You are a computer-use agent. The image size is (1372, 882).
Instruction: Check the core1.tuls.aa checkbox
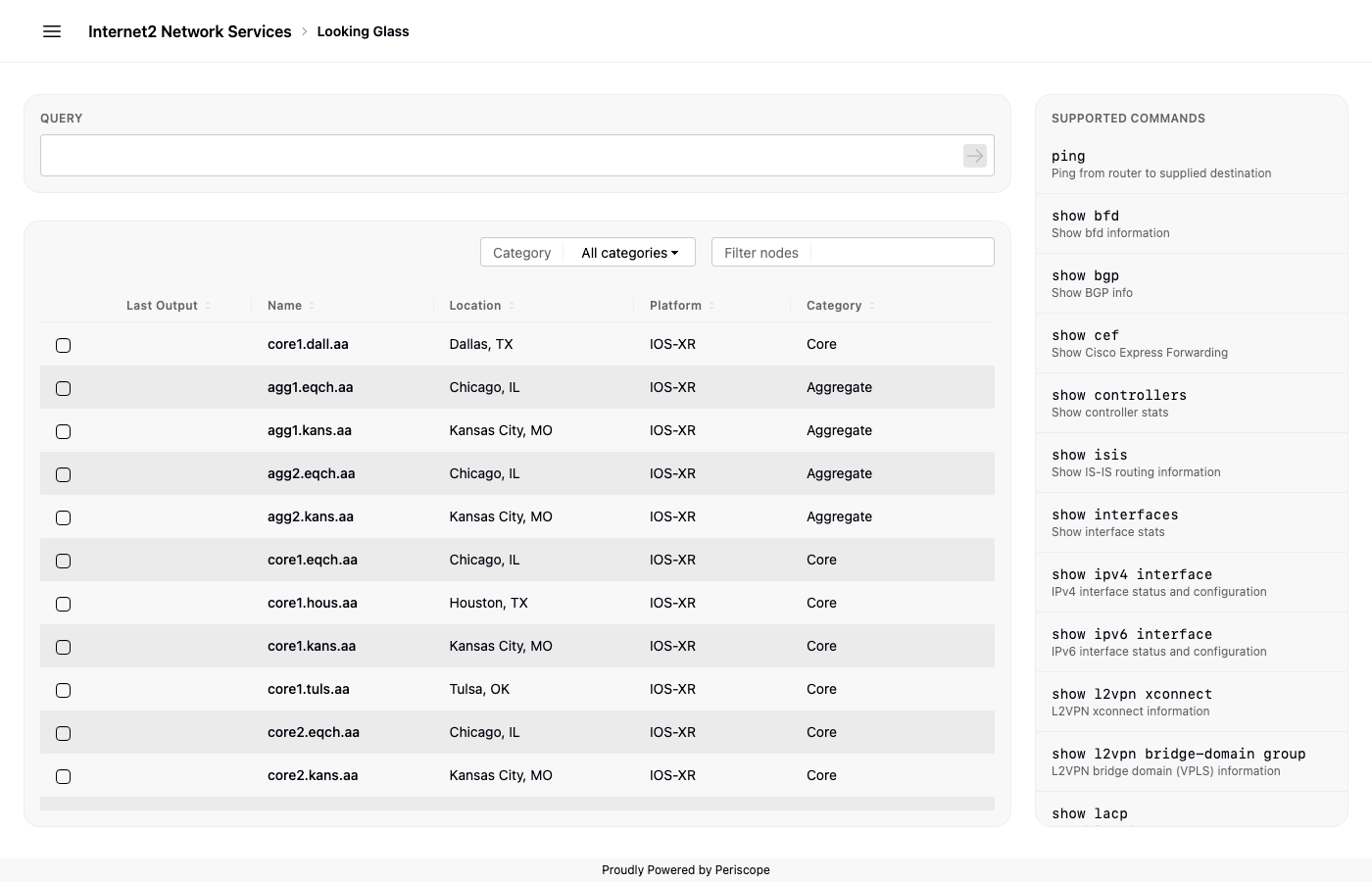tap(64, 690)
